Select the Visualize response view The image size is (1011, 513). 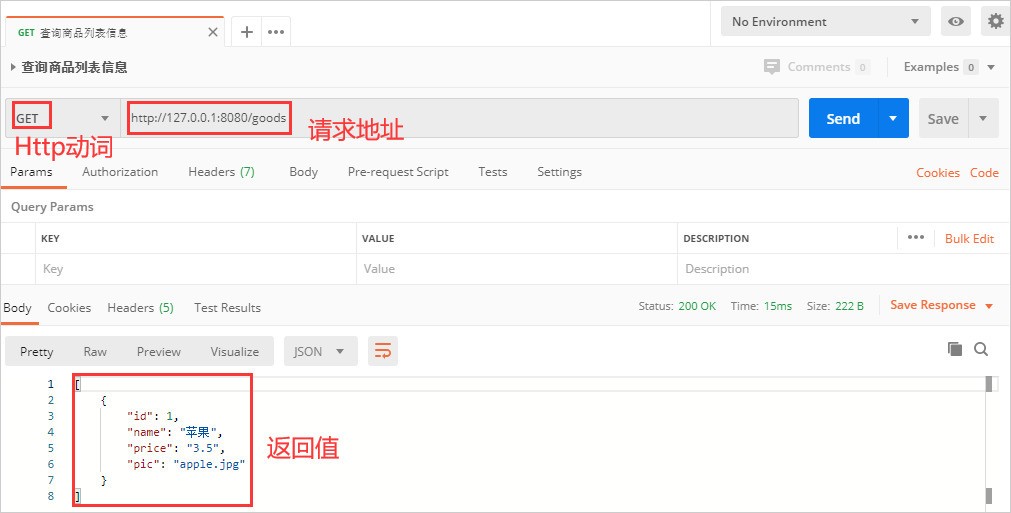pyautogui.click(x=235, y=351)
